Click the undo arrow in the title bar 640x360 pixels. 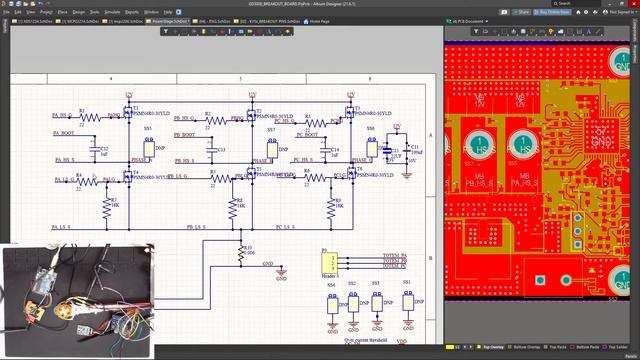click(x=40, y=4)
